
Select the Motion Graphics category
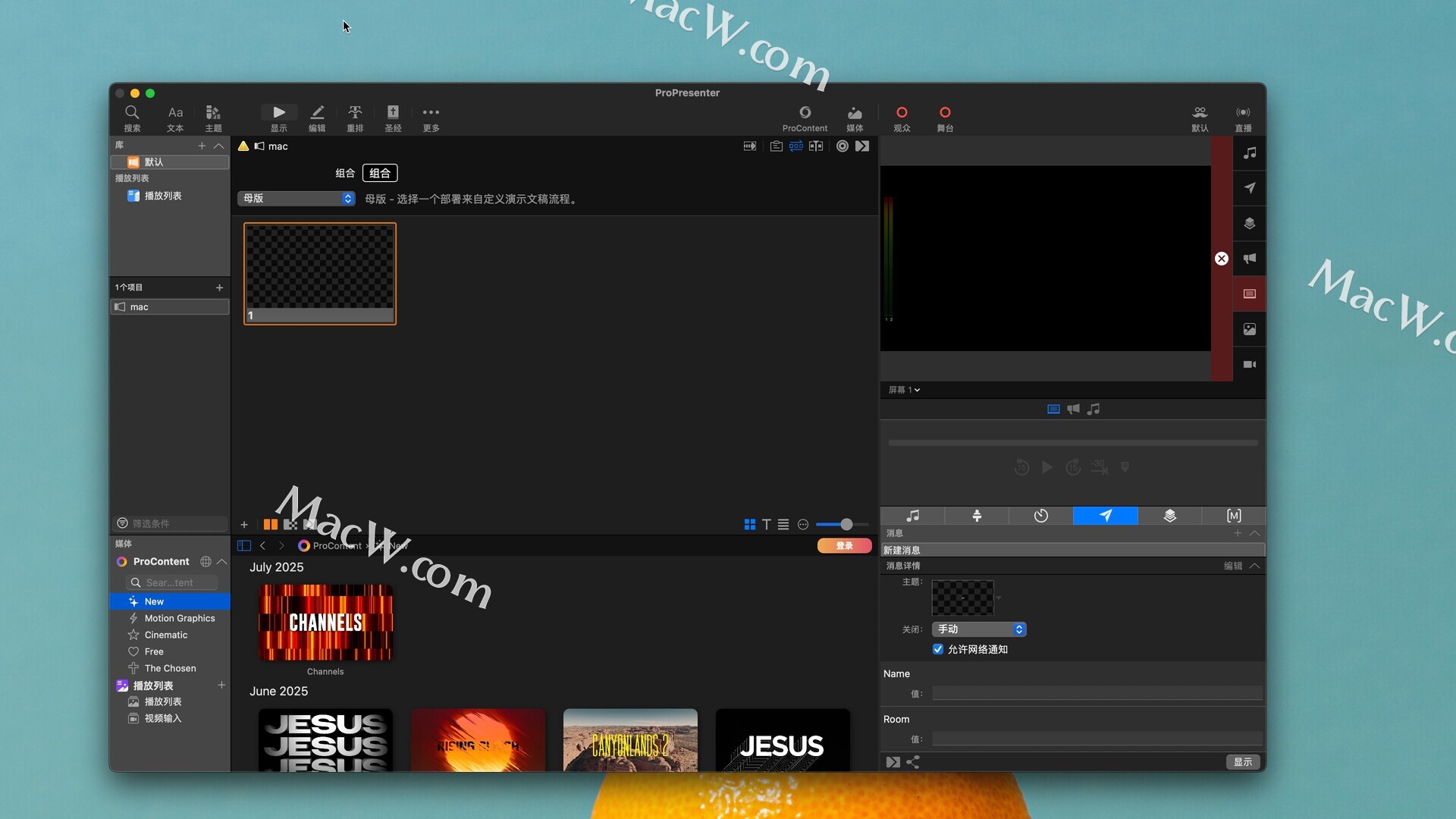[170, 618]
